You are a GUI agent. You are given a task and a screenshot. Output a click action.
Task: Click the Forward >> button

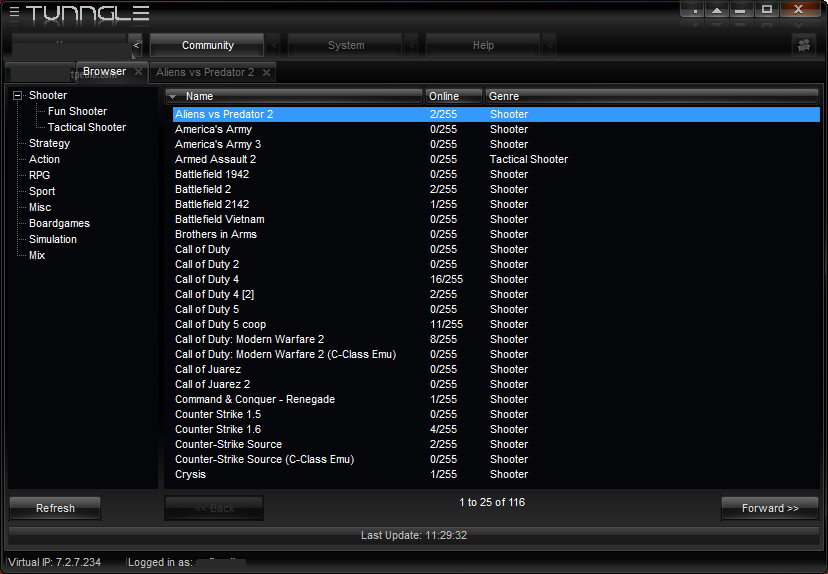769,508
